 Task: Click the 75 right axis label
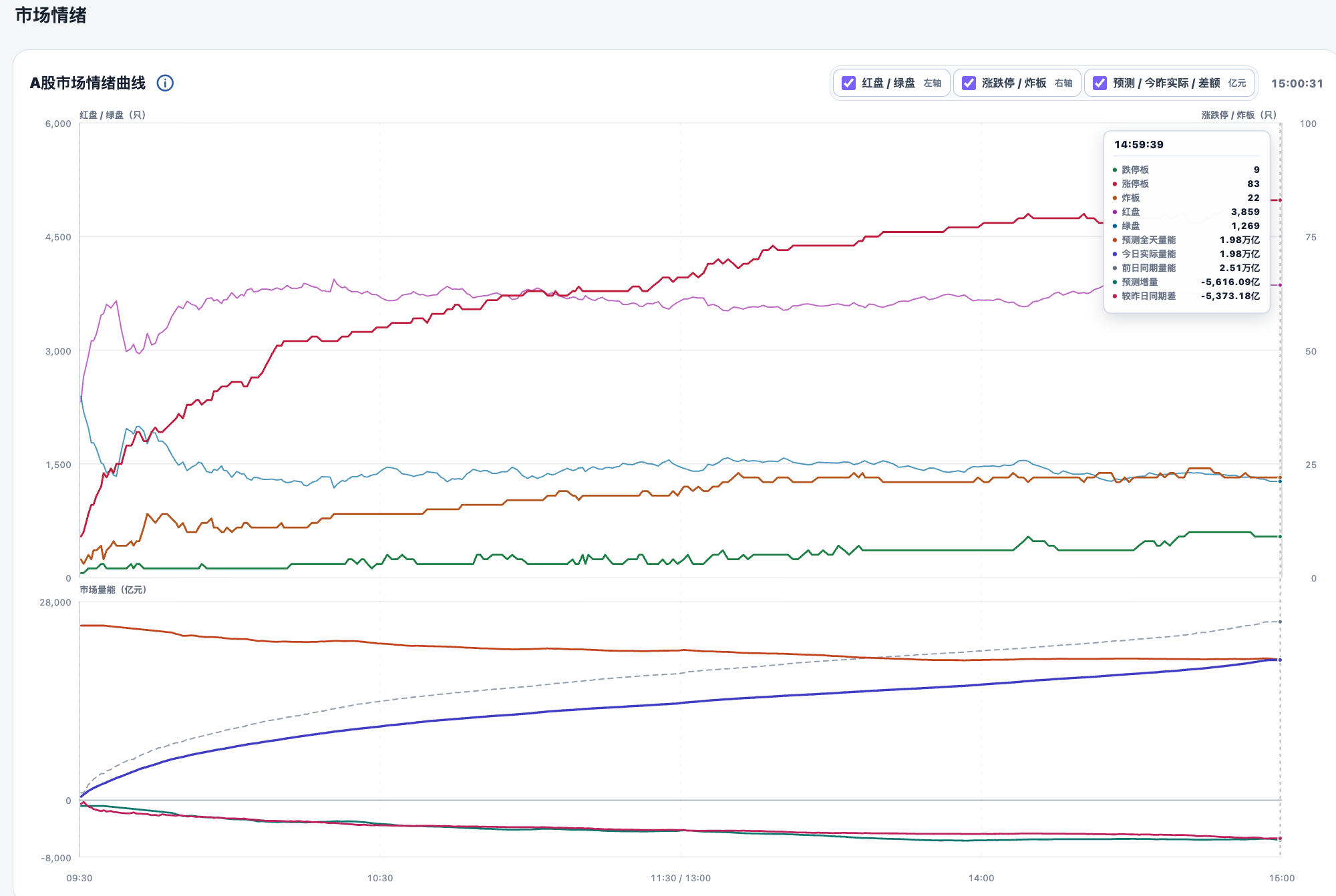1311,237
